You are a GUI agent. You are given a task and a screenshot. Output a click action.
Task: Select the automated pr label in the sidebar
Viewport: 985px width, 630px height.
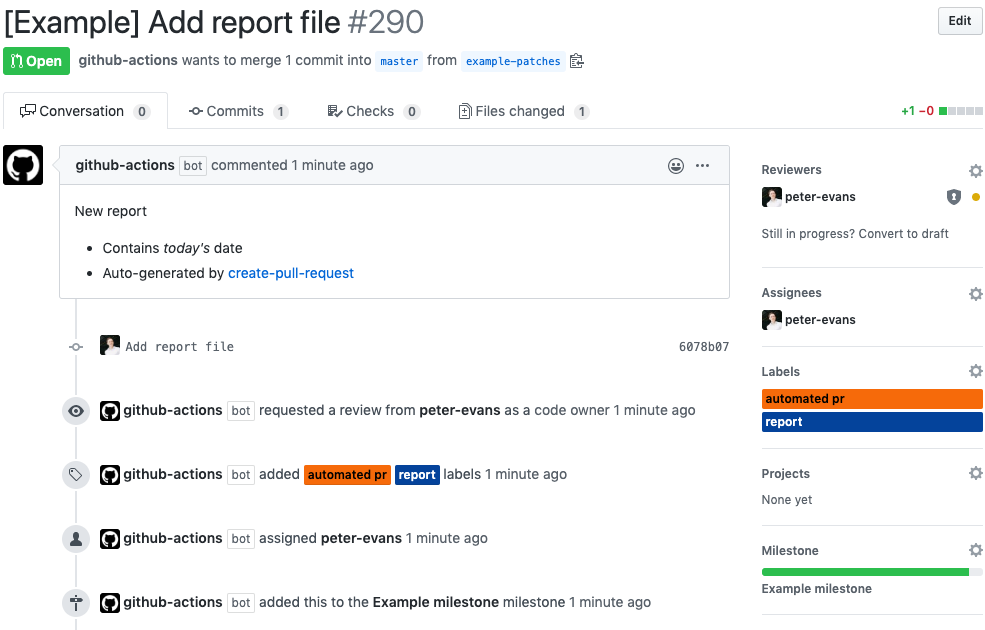pyautogui.click(x=871, y=398)
